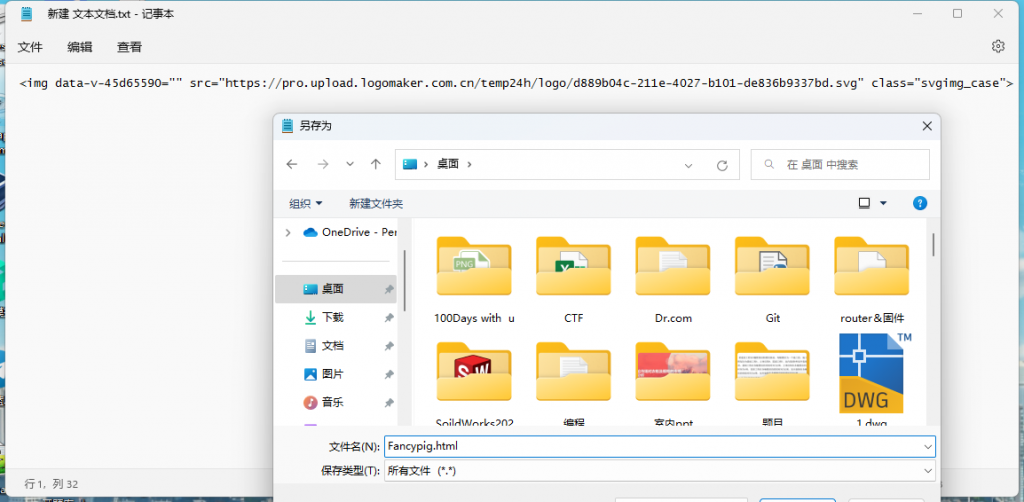Click the 在 桌面 中搜索 search box
The height and width of the screenshot is (502, 1024).
pos(840,165)
